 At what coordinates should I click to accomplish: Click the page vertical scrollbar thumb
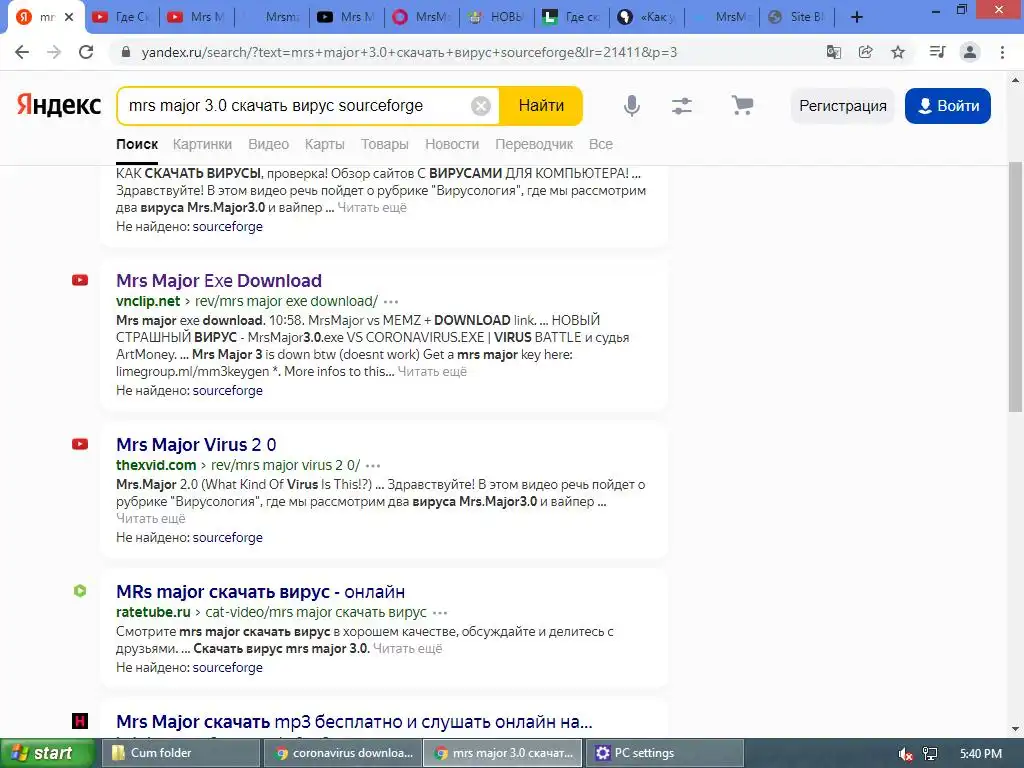click(1015, 286)
